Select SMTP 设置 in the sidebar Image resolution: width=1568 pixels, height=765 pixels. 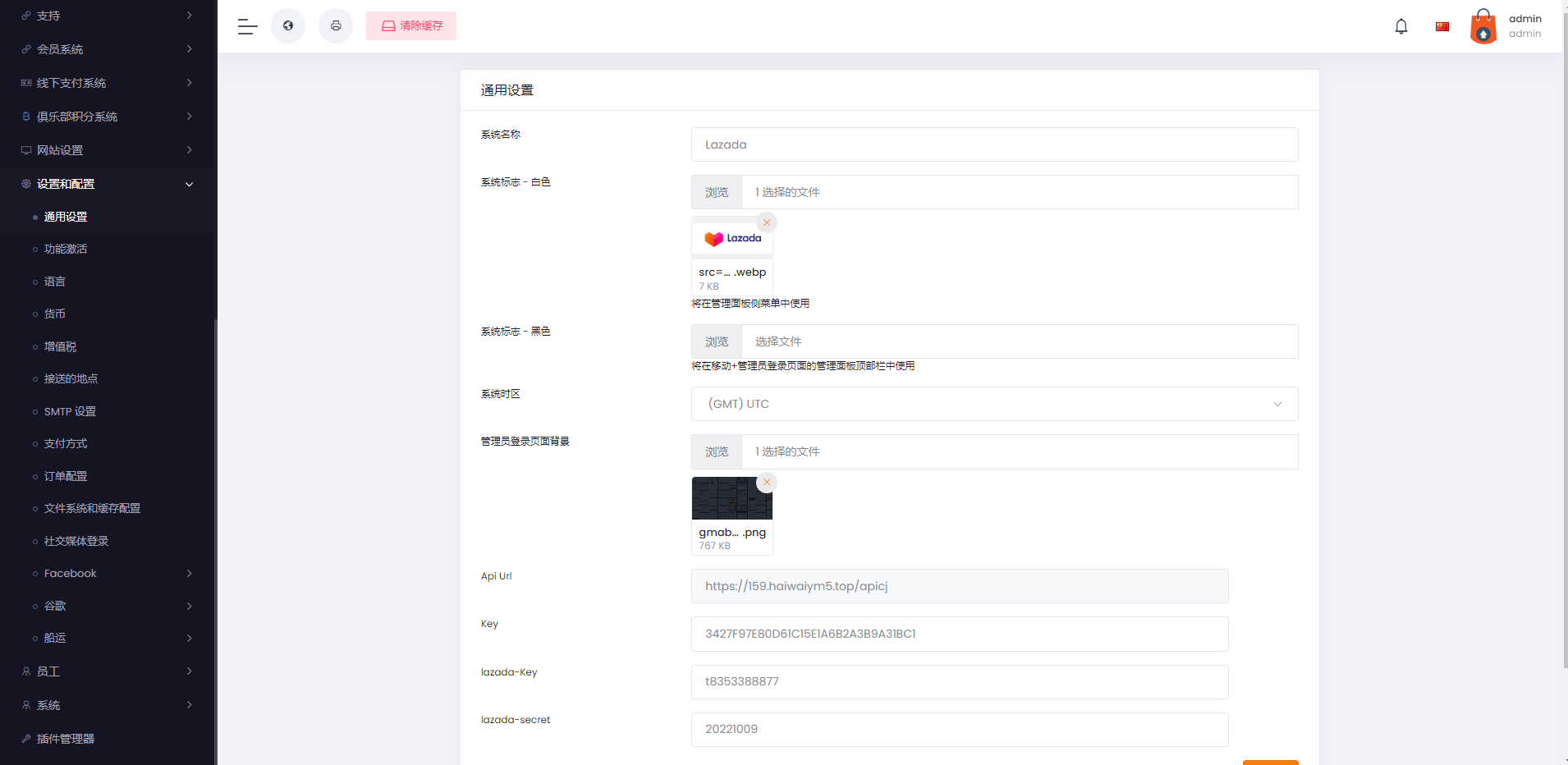click(x=70, y=411)
